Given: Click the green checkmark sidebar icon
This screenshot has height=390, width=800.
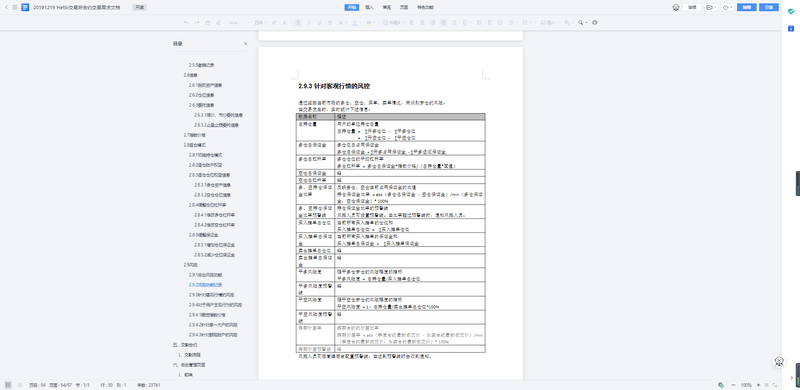Looking at the screenshot, I should (x=791, y=11).
